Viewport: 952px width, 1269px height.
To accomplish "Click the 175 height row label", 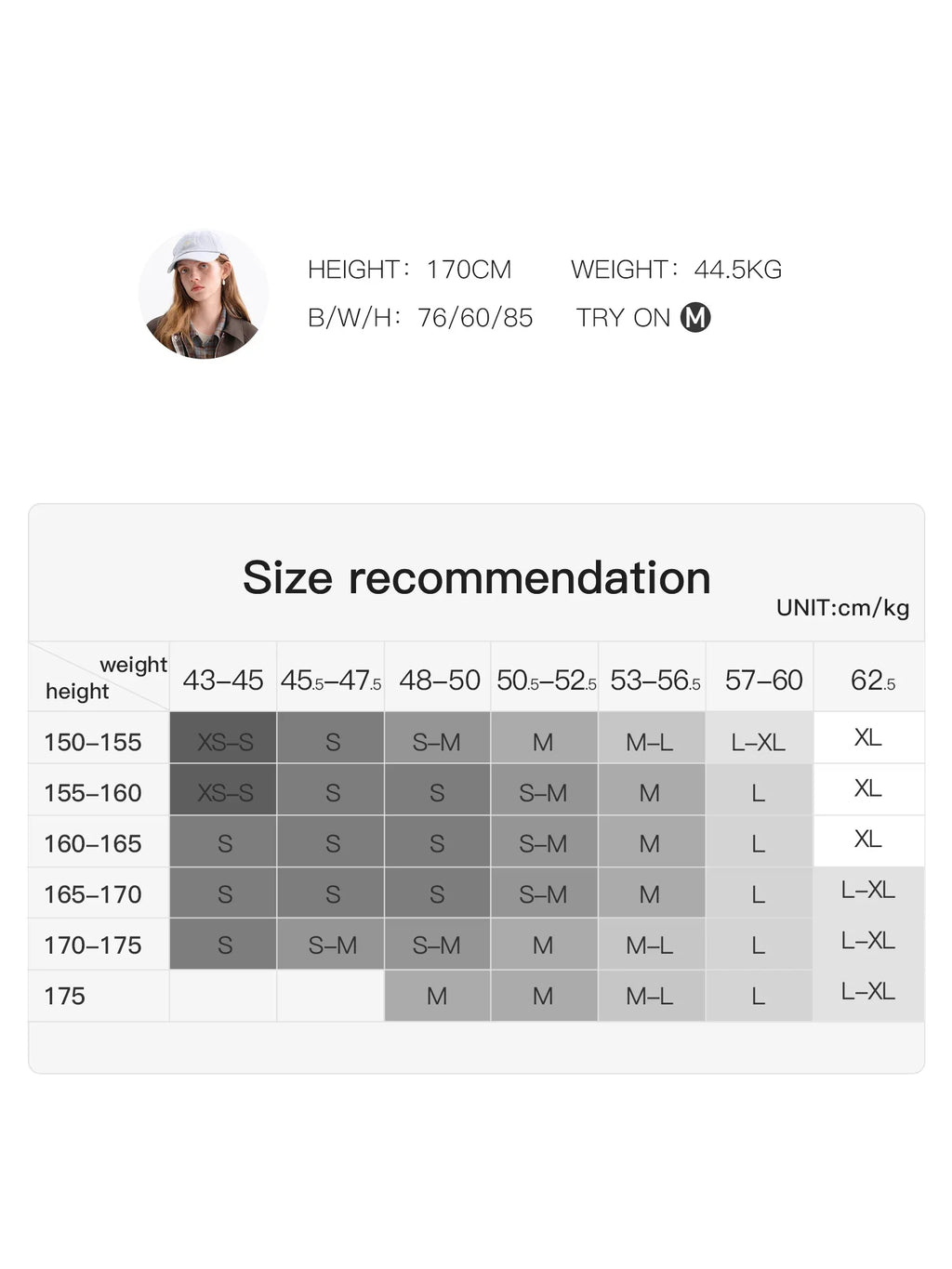I will click(64, 996).
